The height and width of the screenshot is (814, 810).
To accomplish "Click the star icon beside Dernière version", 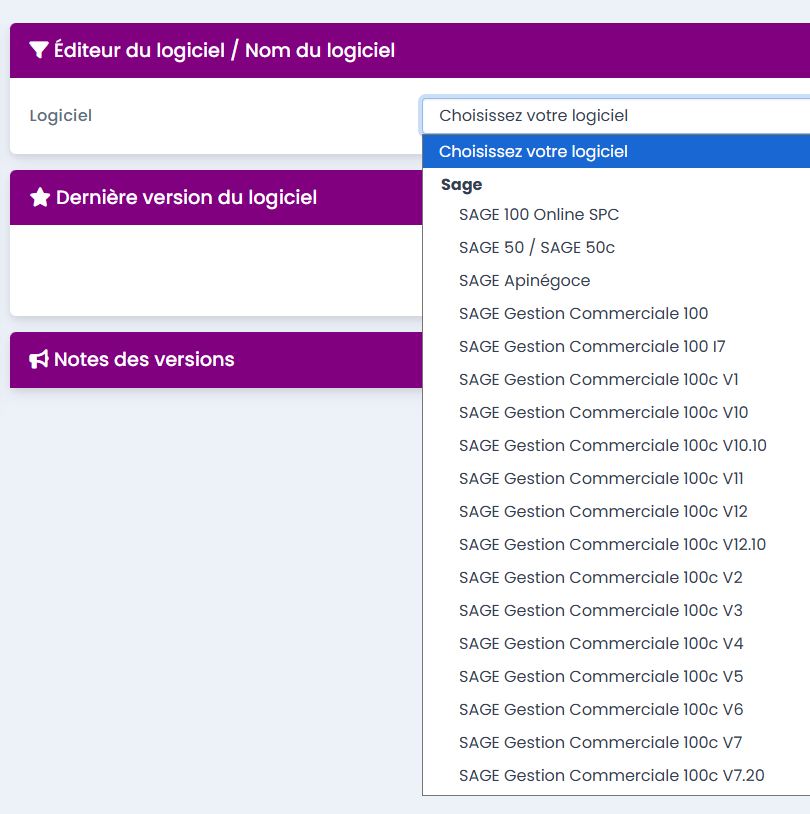I will coord(40,197).
